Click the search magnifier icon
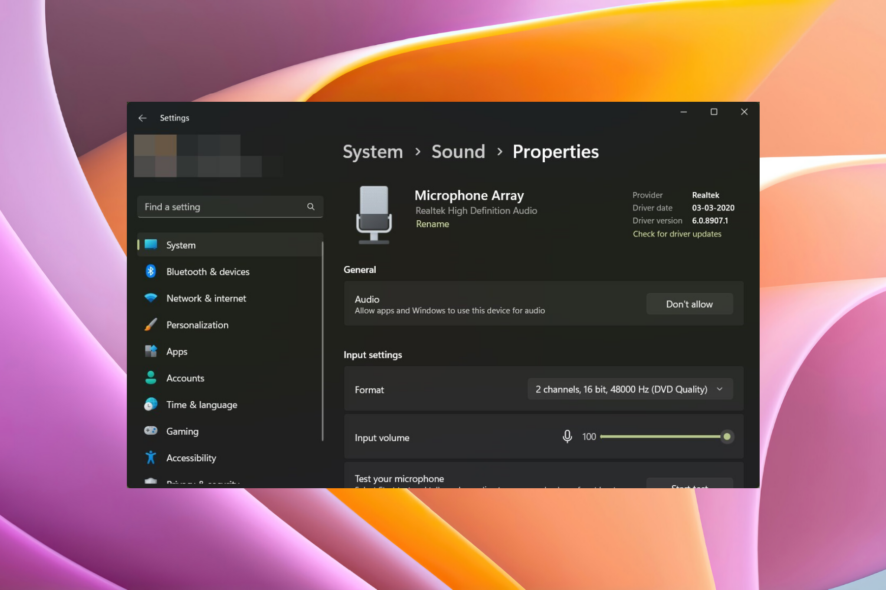This screenshot has height=590, width=886. (x=311, y=207)
